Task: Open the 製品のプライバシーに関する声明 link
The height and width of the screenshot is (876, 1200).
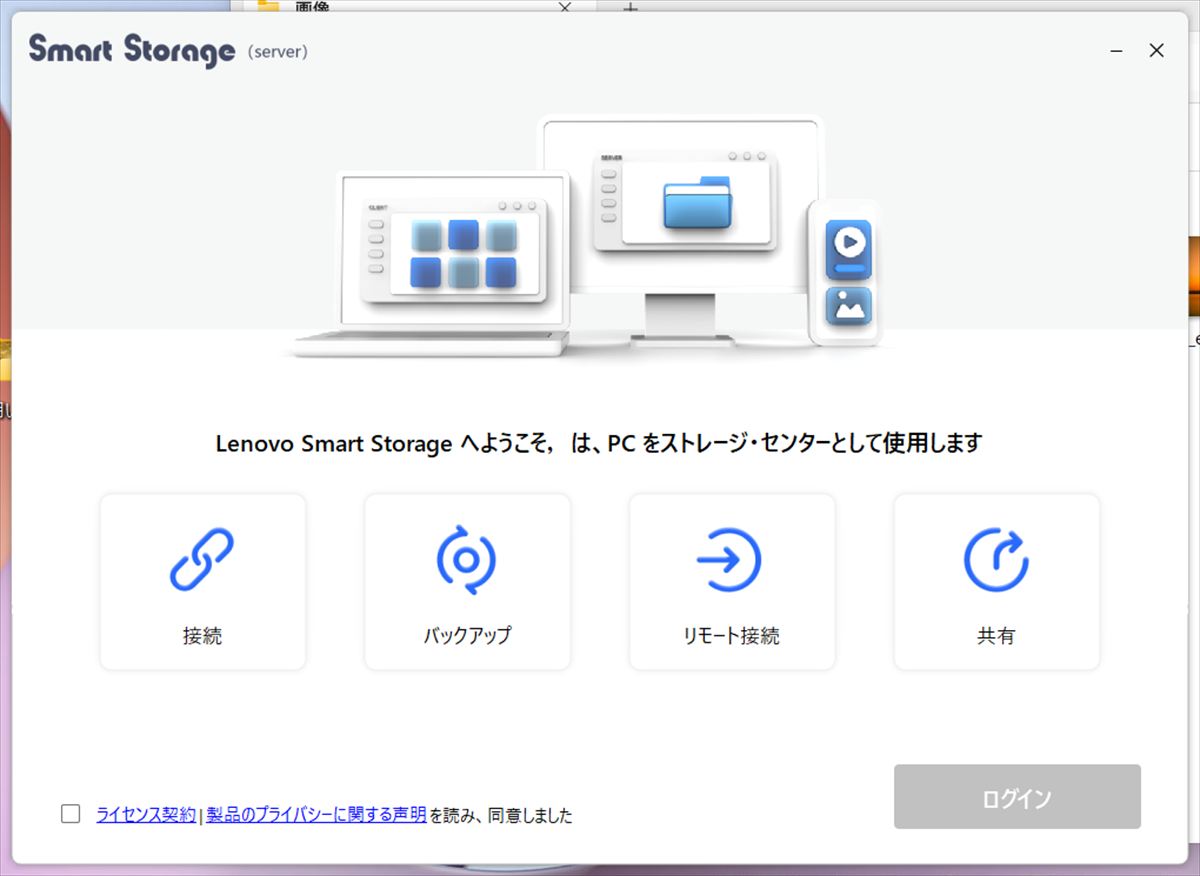Action: (x=316, y=815)
